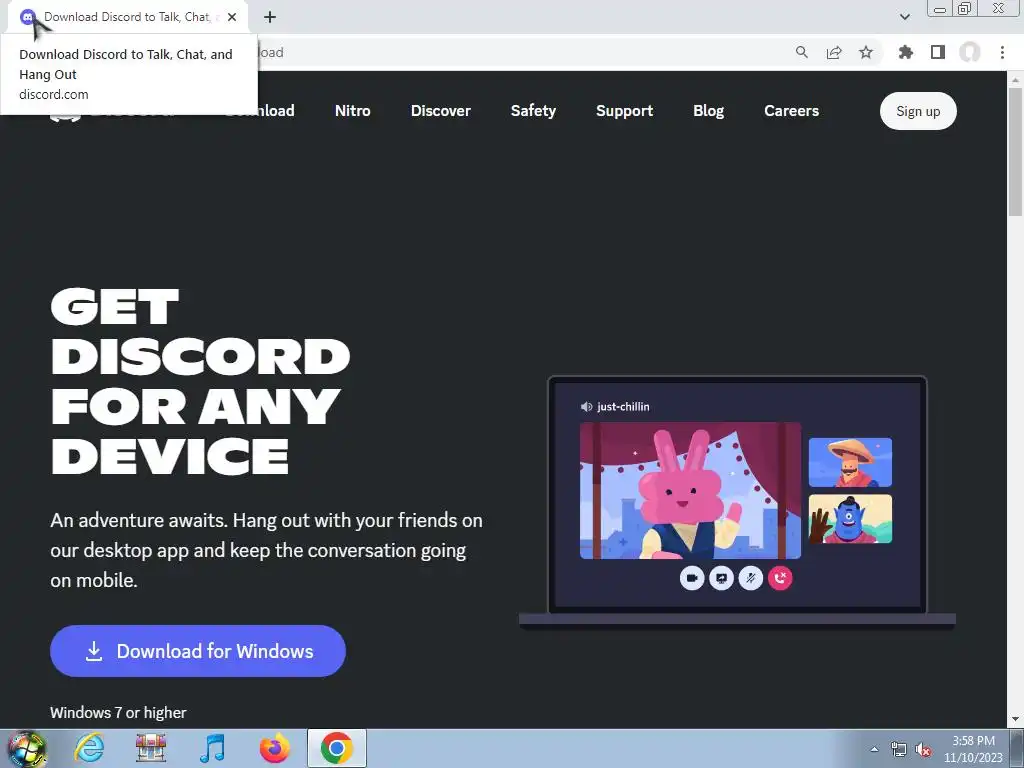The image size is (1024, 768).
Task: Open the pinned shop-like taskbar icon
Action: 150,748
